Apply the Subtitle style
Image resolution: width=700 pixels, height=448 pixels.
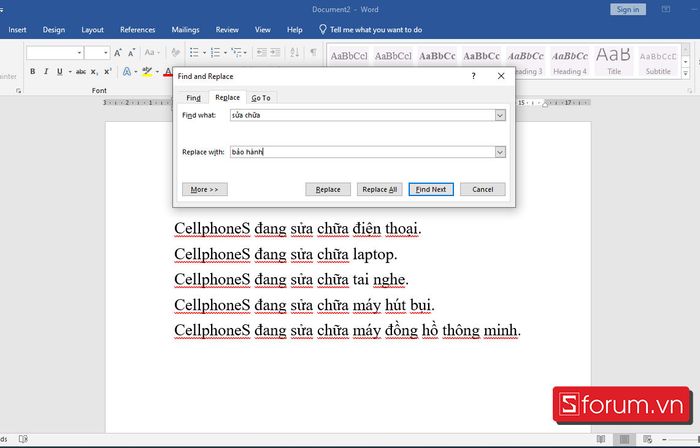click(x=658, y=61)
